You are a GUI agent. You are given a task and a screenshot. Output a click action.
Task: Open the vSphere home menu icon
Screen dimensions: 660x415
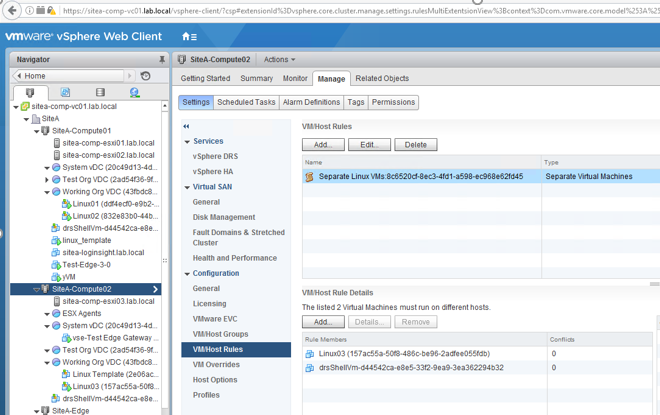187,37
